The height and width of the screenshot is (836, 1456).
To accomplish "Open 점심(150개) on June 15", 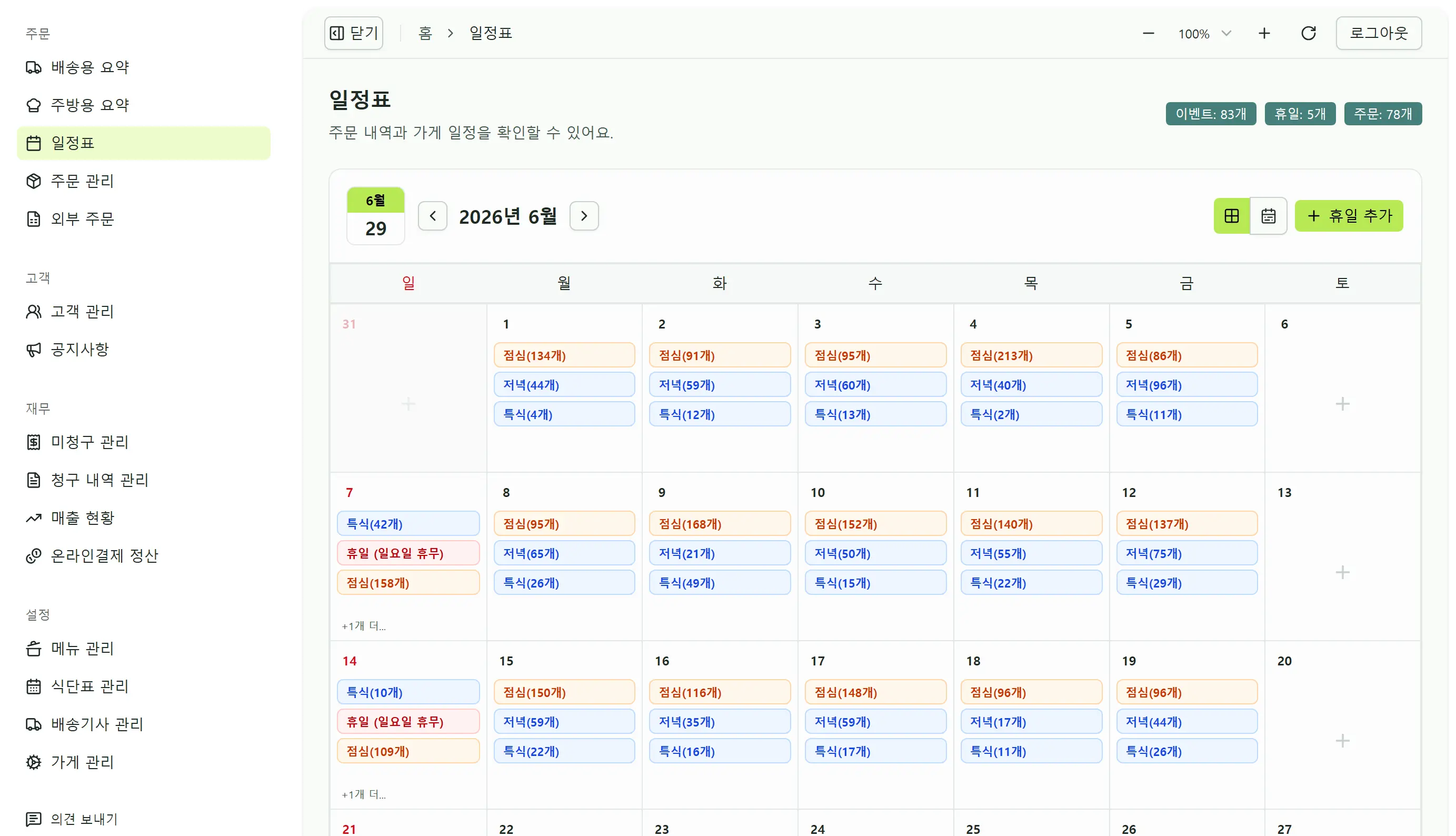I will tap(564, 692).
